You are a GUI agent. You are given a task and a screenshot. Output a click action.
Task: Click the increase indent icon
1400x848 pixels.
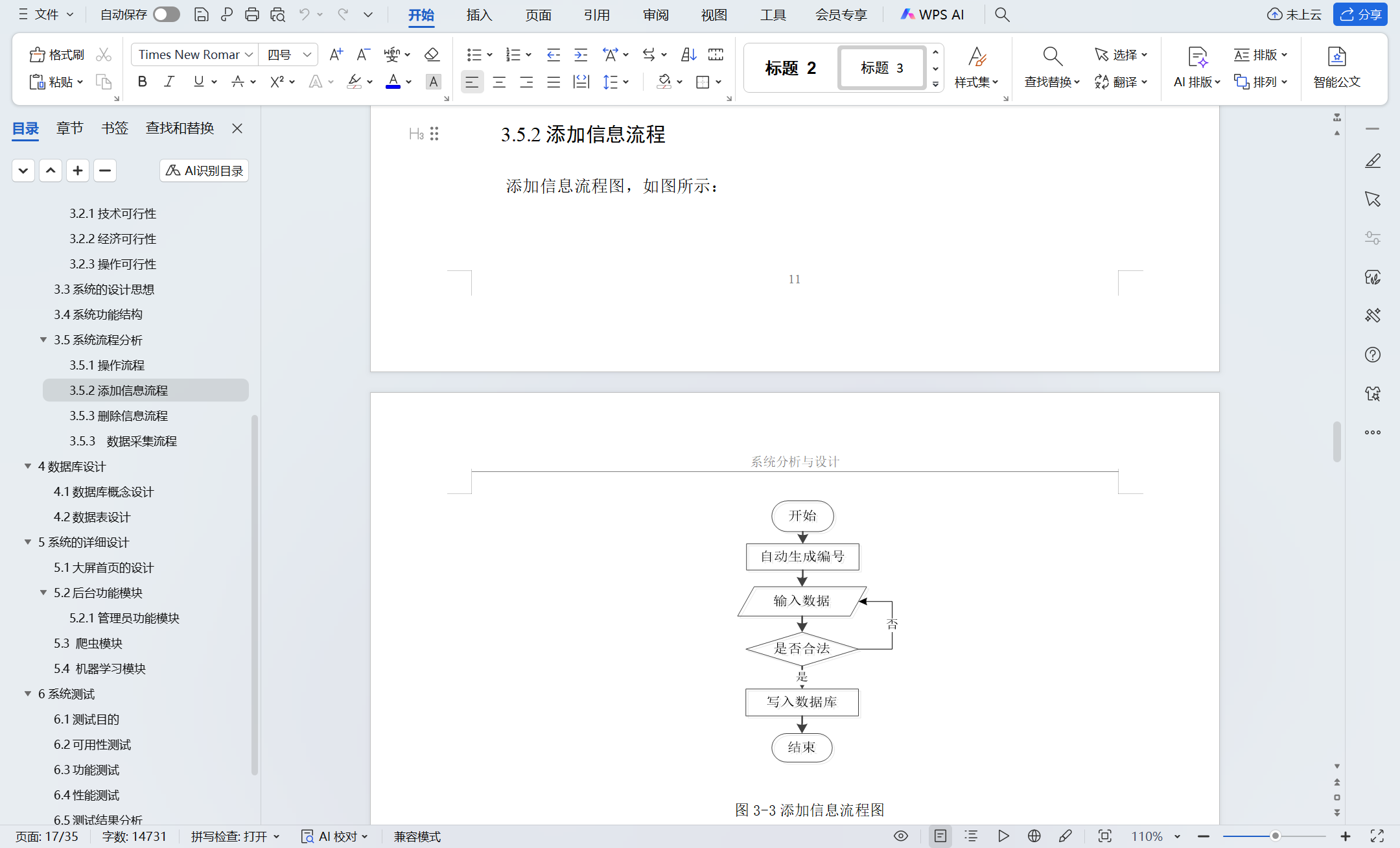(x=581, y=54)
